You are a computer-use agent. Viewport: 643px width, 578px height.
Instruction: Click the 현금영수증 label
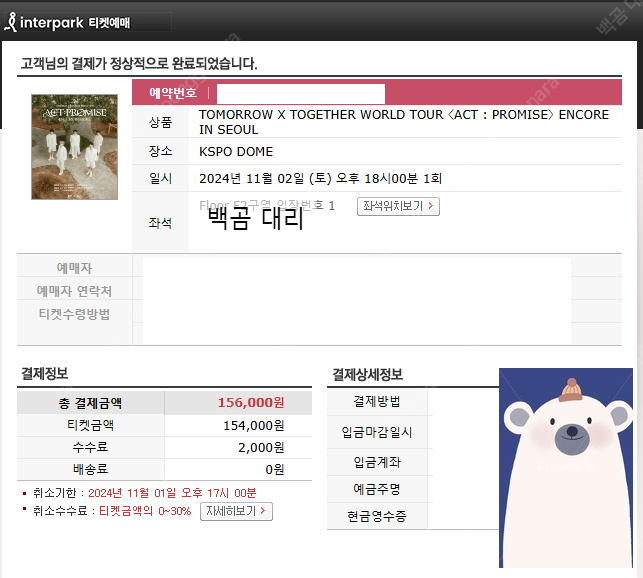click(x=377, y=516)
